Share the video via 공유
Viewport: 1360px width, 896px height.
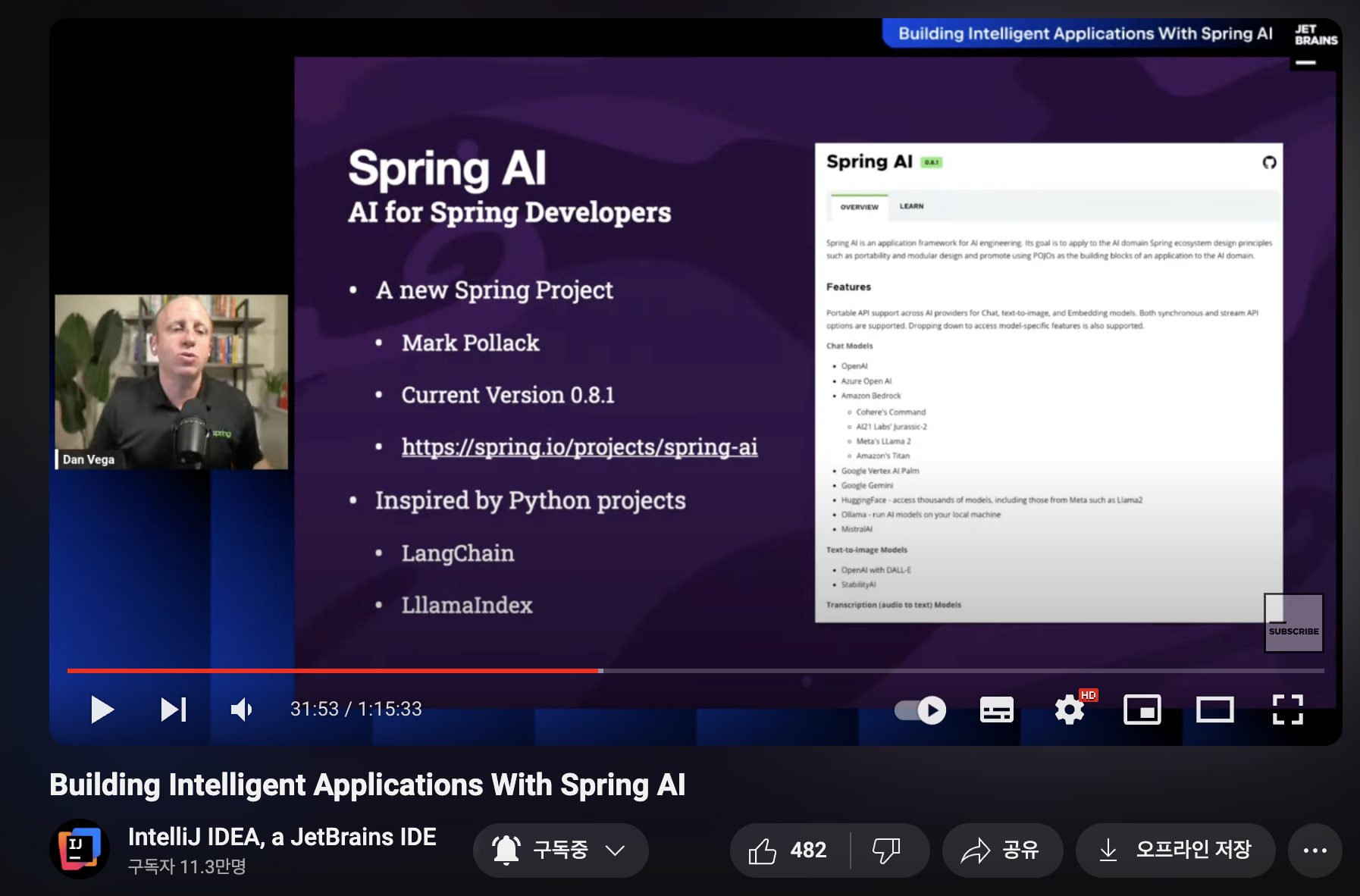tap(1001, 851)
